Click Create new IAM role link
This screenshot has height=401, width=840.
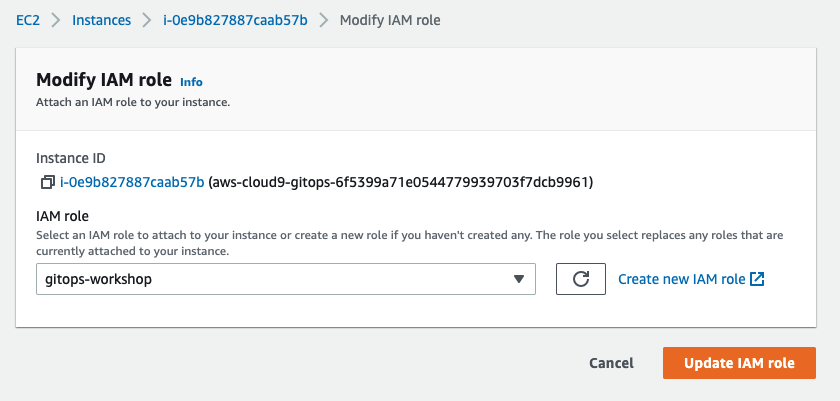(x=681, y=279)
